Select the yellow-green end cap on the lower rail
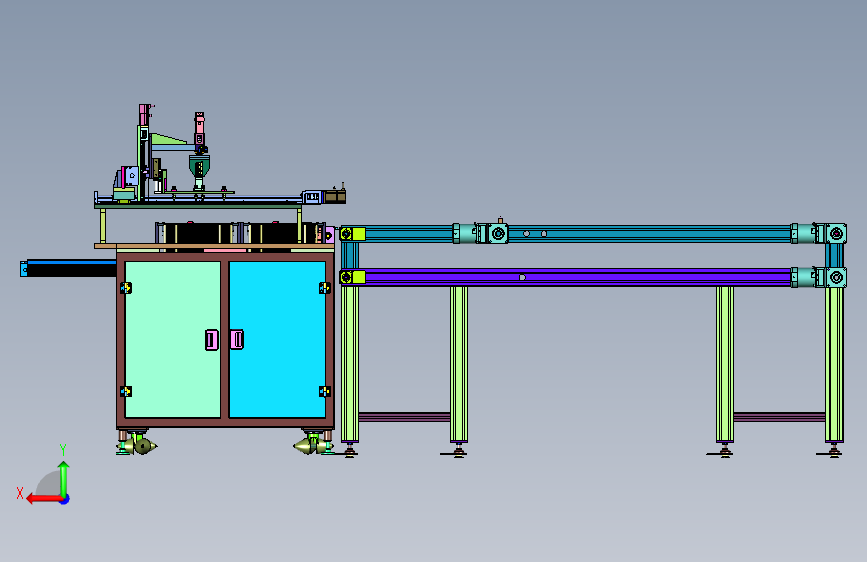 353,277
